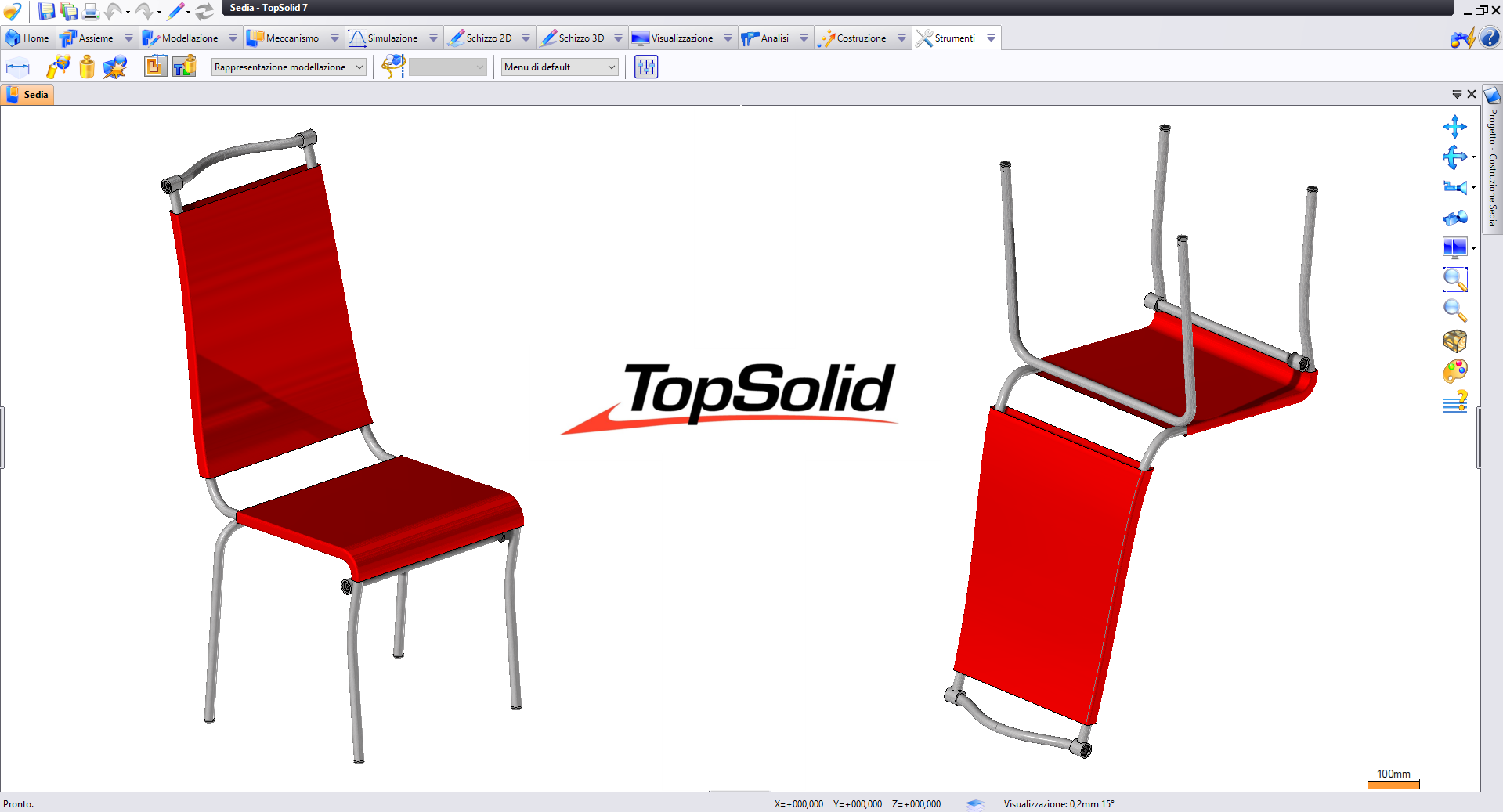Click the zoom window magnifier icon
This screenshot has height=812, width=1503.
pyautogui.click(x=1454, y=280)
